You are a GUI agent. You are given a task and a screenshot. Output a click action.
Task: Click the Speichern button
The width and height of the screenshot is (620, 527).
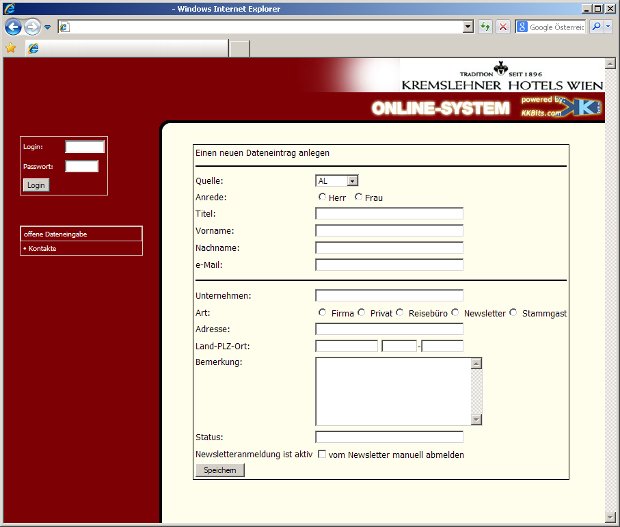[220, 470]
